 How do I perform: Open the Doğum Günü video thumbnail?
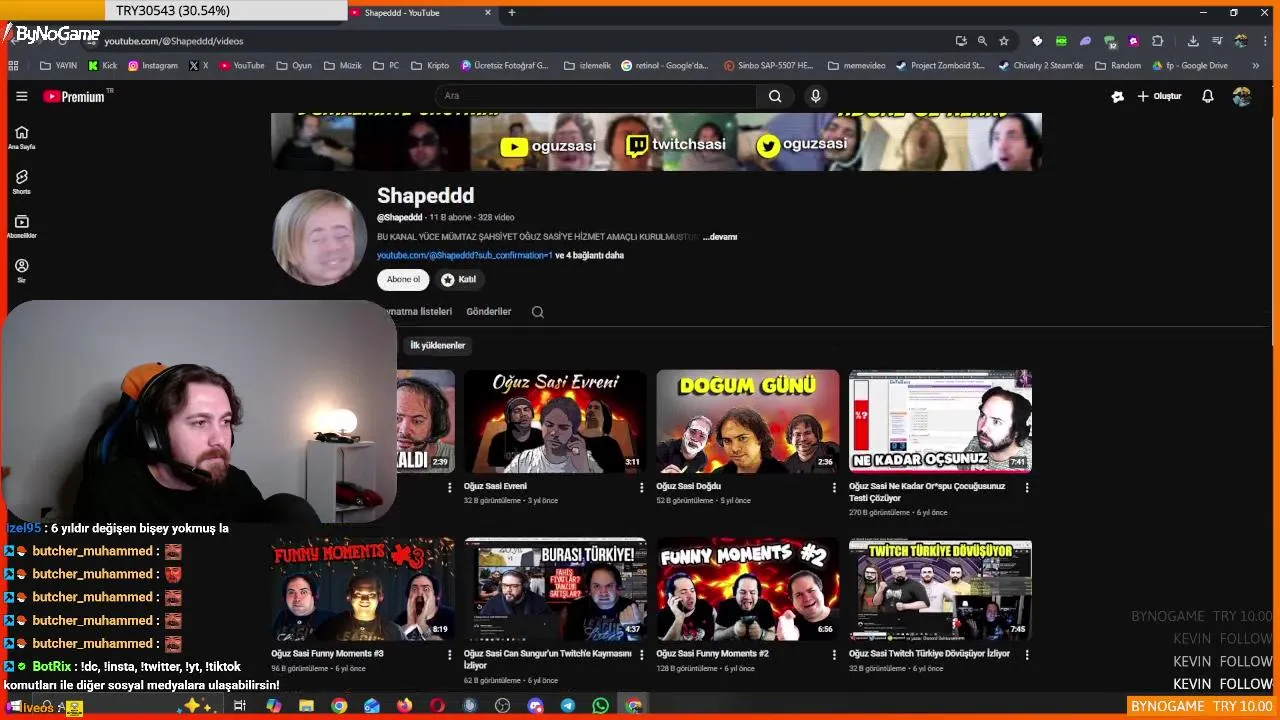748,421
